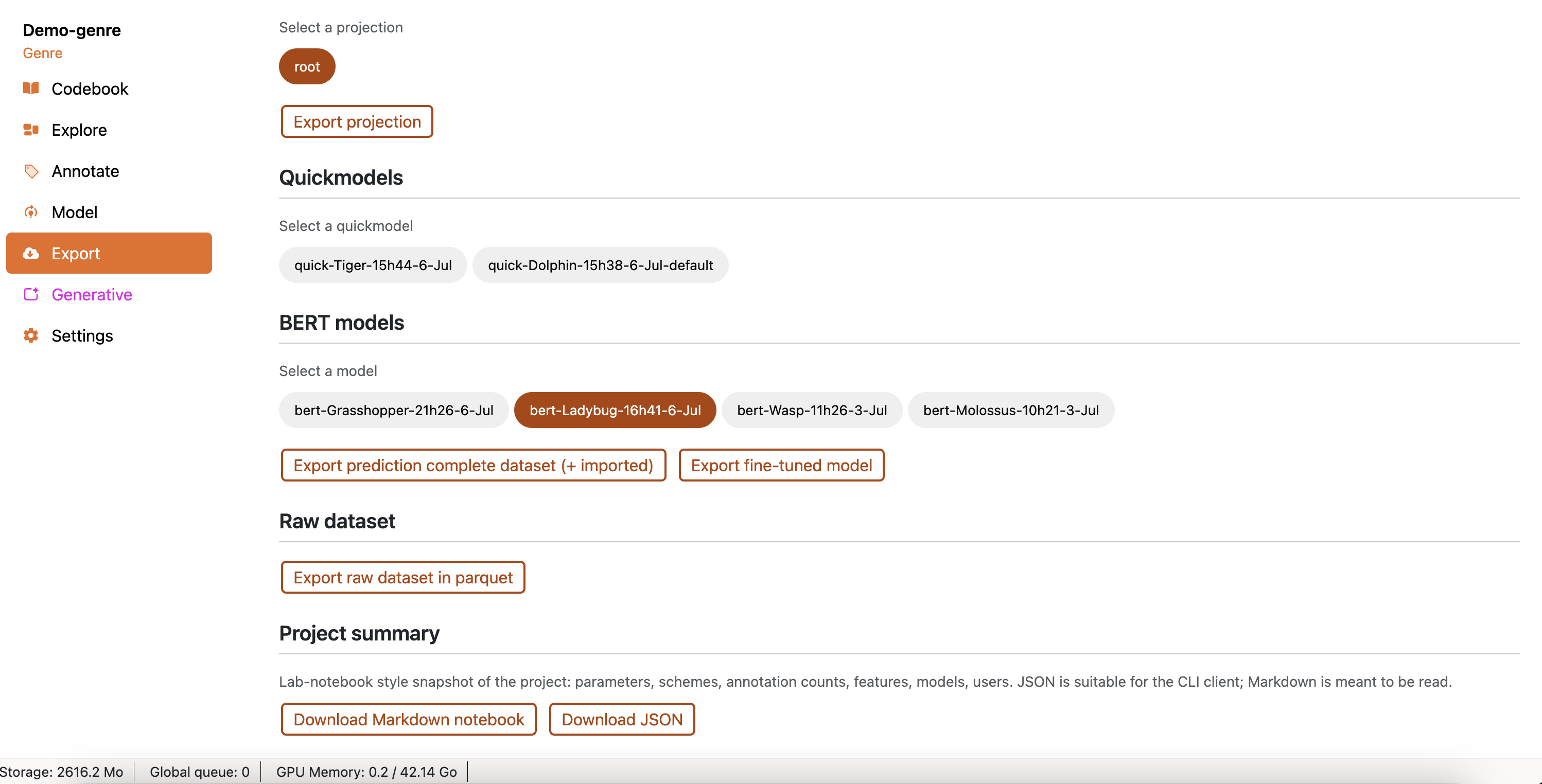Click the Select a projection label
This screenshot has height=784, width=1542.
(x=341, y=28)
